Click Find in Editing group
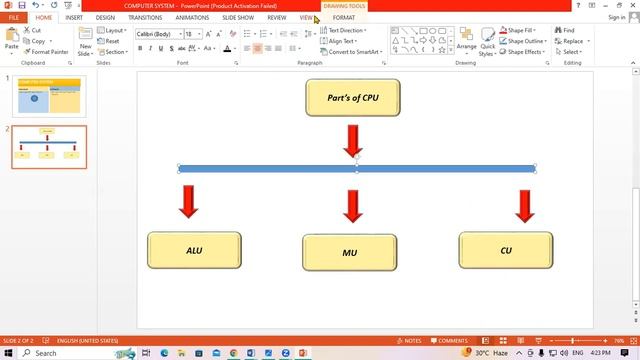The height and width of the screenshot is (360, 640). point(564,30)
